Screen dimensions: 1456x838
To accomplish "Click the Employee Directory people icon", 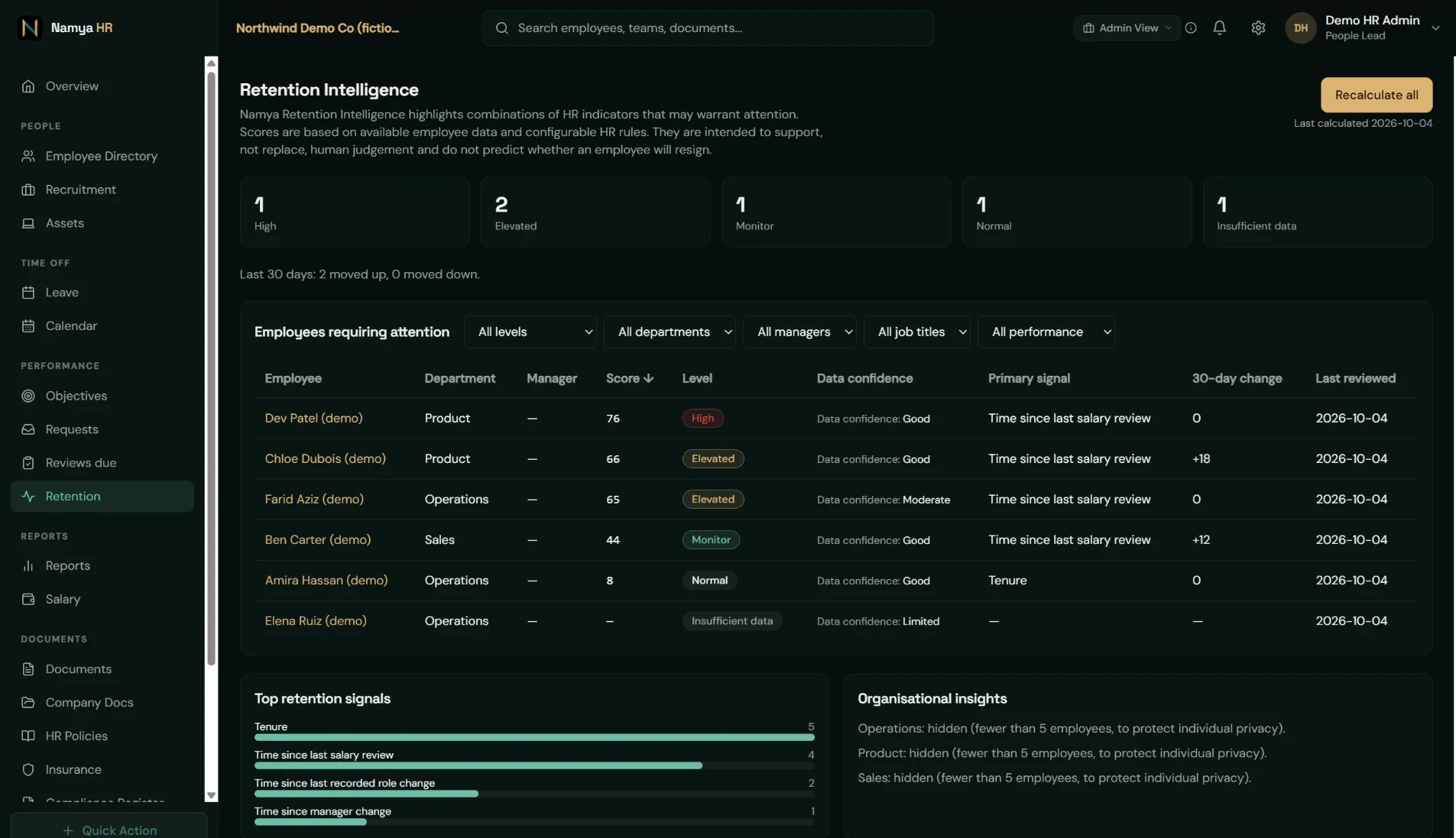I will (28, 157).
